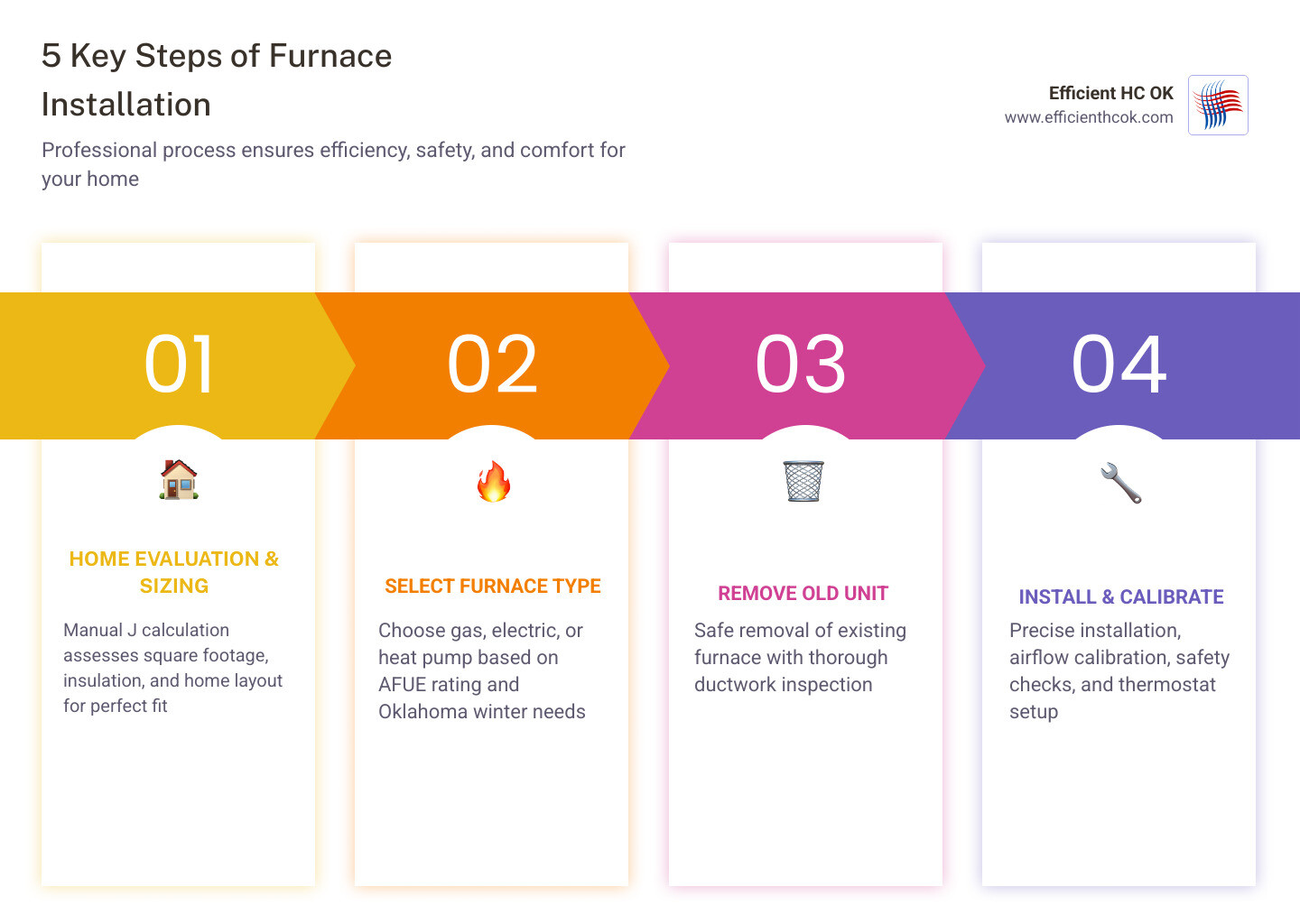
Task: Click the orange 02 numbered arrow
Action: click(x=493, y=365)
